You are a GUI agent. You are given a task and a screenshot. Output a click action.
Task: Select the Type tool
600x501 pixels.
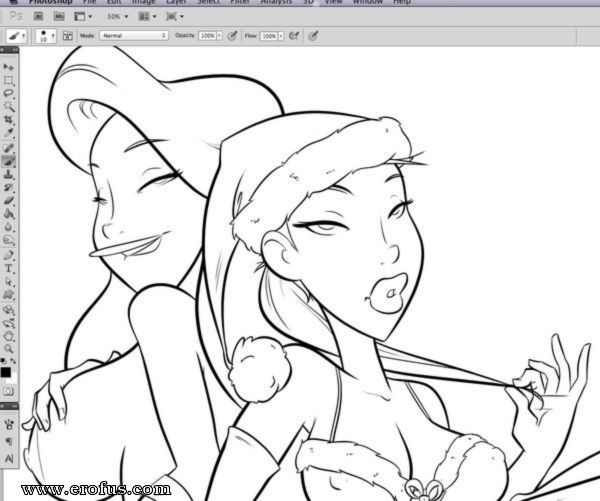8,268
